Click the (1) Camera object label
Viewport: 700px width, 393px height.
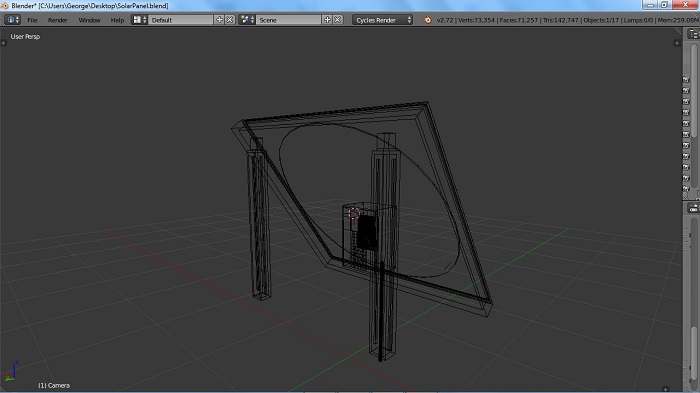(54, 385)
